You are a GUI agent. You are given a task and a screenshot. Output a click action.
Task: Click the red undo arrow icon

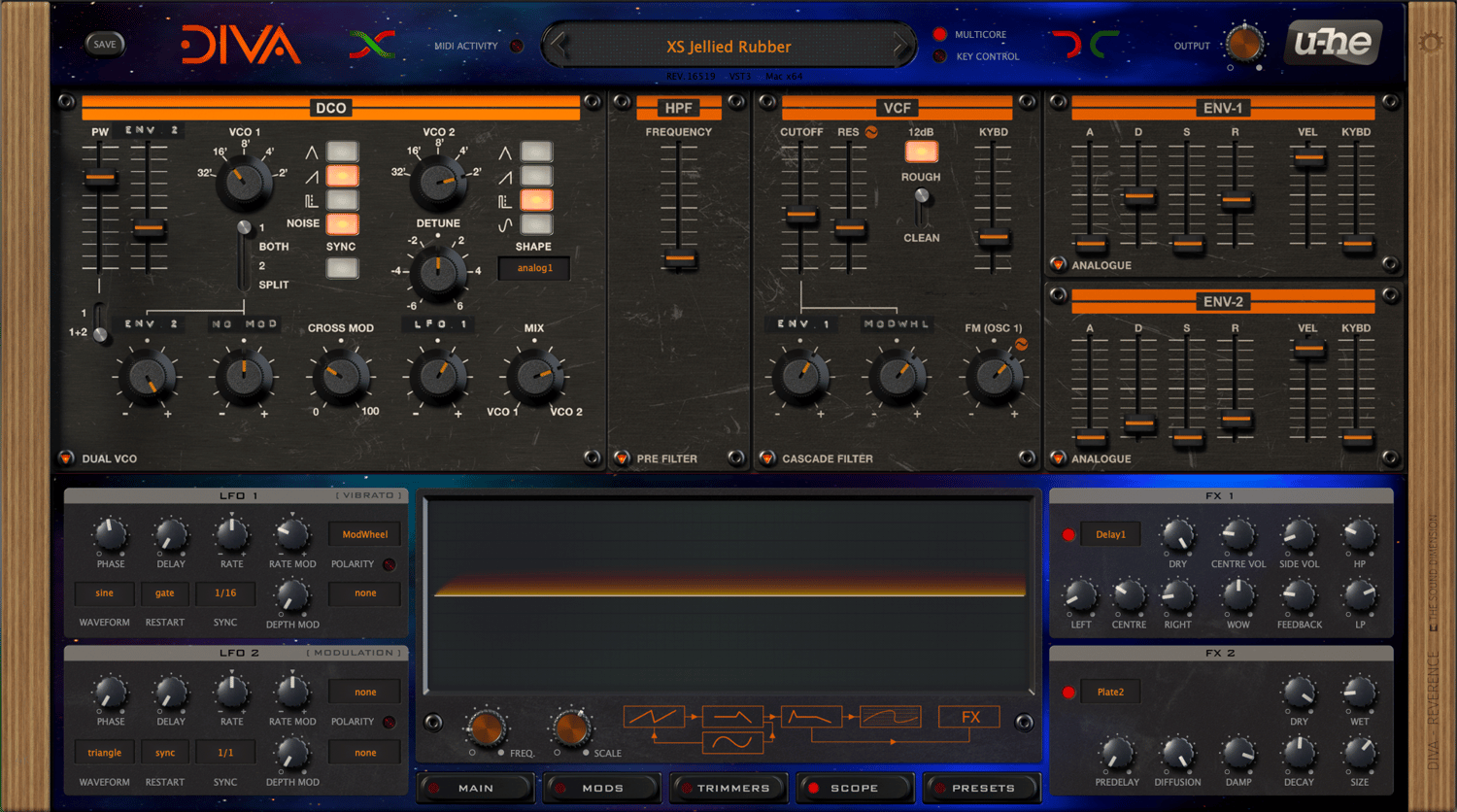[1067, 44]
